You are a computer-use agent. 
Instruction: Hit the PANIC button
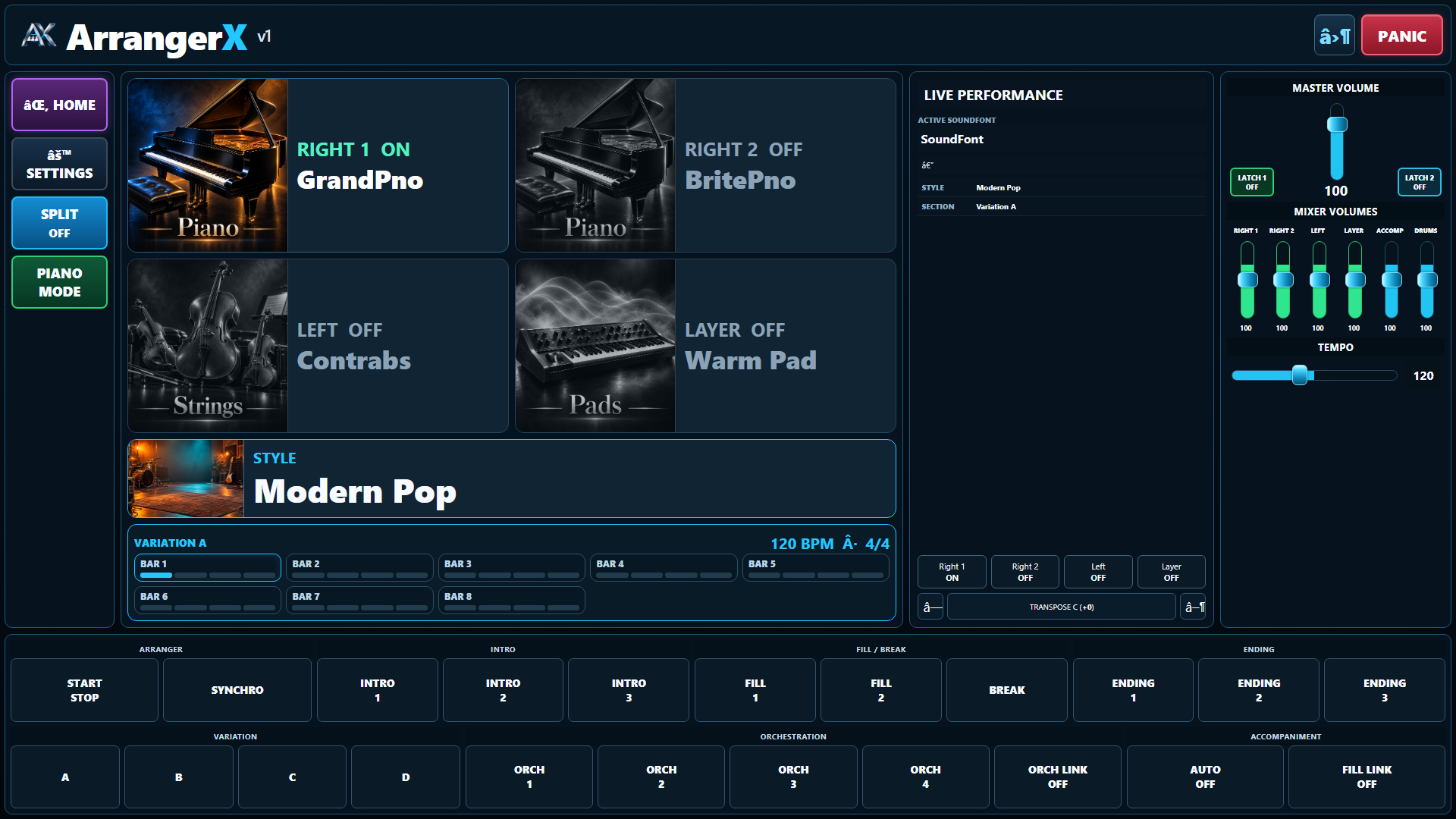(x=1401, y=36)
